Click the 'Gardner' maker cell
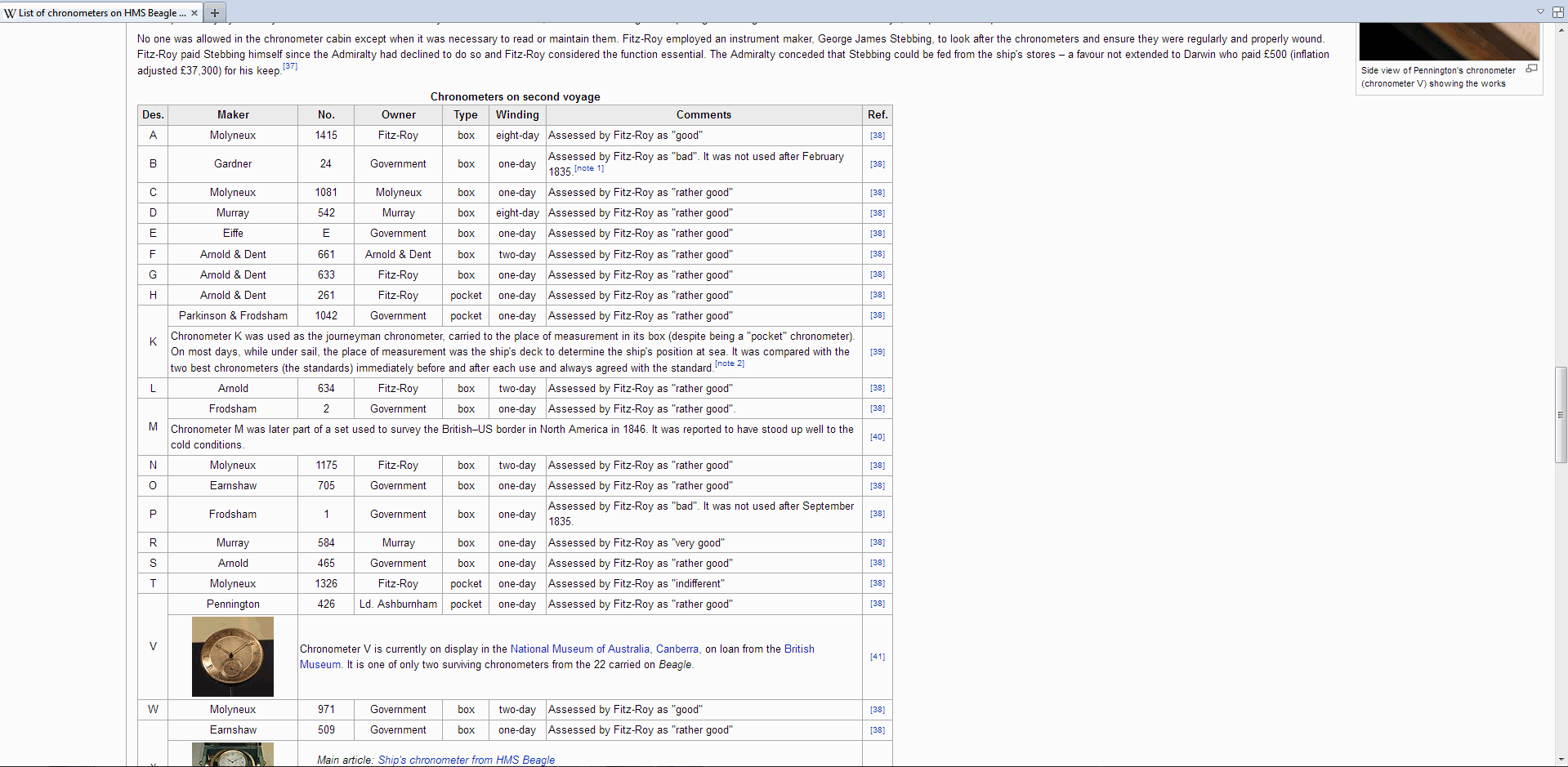This screenshot has width=1568, height=767. point(233,164)
